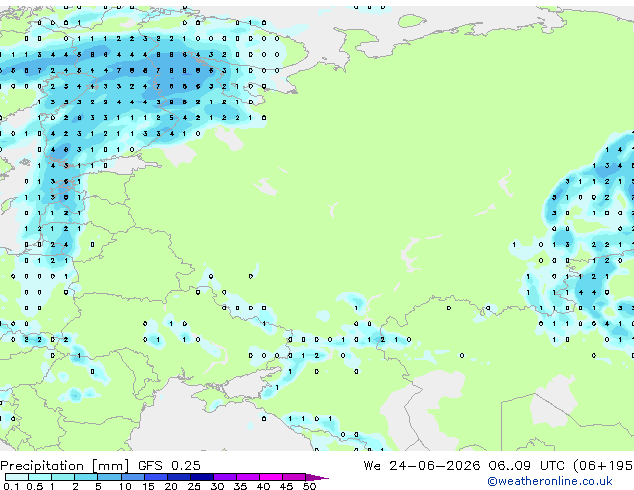The width and height of the screenshot is (634, 490).
Task: Click the '(06+195' forecast offset text
Action: coord(603,466)
